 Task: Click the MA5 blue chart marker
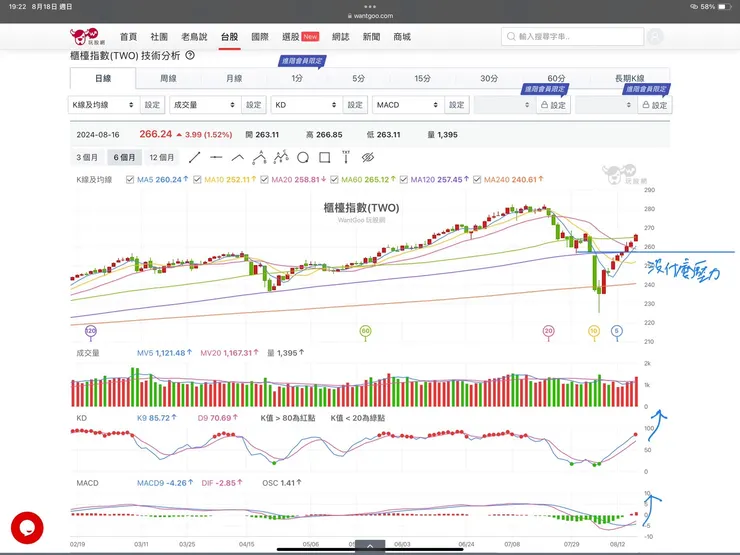616,332
